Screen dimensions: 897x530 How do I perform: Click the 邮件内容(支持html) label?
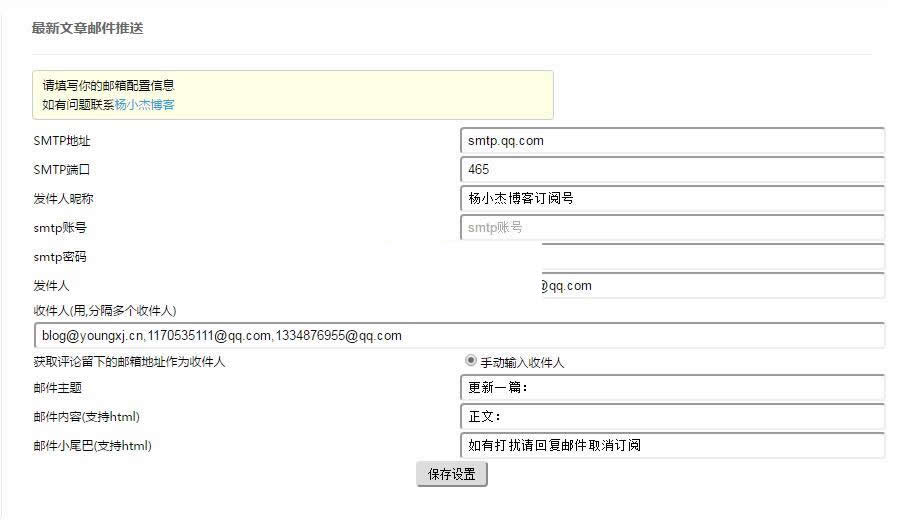(86, 417)
